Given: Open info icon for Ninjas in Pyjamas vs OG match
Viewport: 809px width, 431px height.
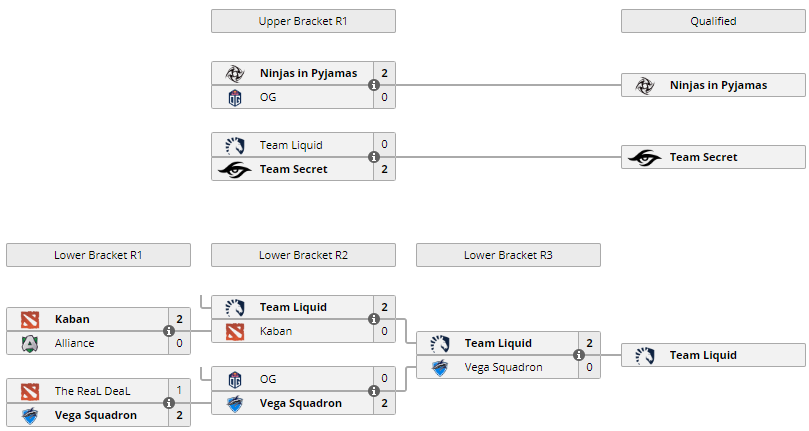Looking at the screenshot, I should point(374,85).
